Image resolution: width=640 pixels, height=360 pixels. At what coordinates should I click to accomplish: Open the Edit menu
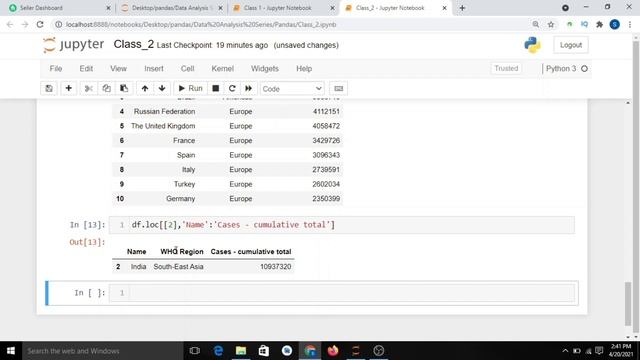tap(86, 69)
